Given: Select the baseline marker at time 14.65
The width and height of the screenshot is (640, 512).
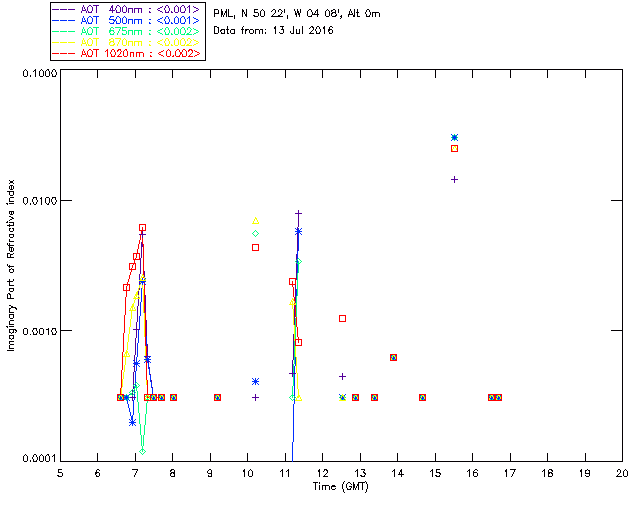Looking at the screenshot, I should click(422, 397).
